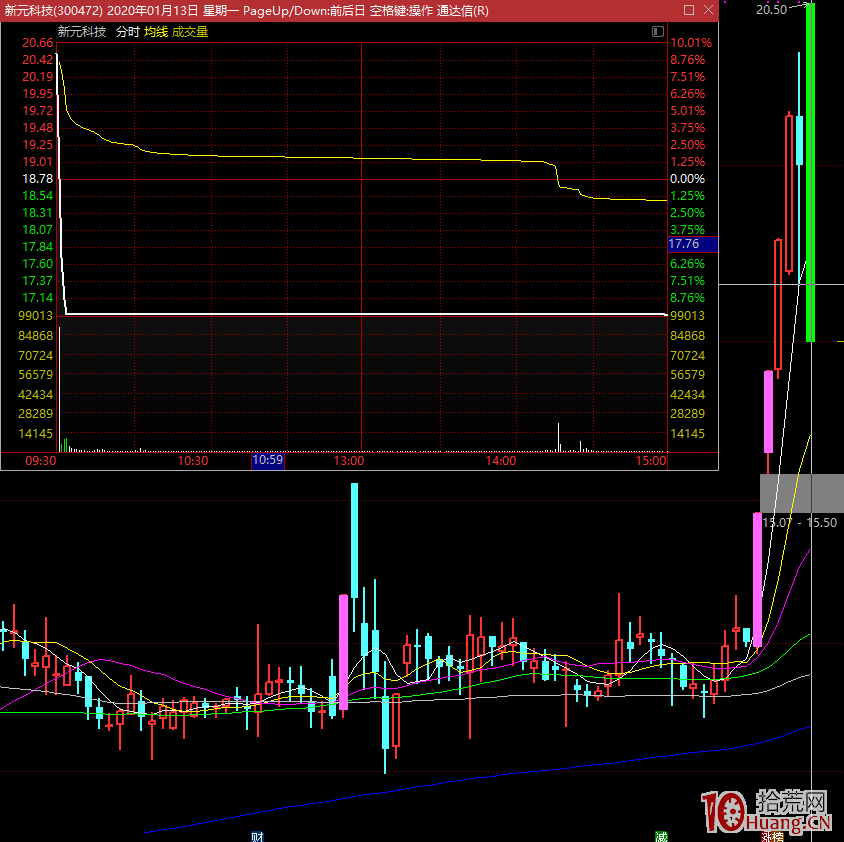Click the 财 marker under the K-line chart
The width and height of the screenshot is (844, 842).
(258, 836)
